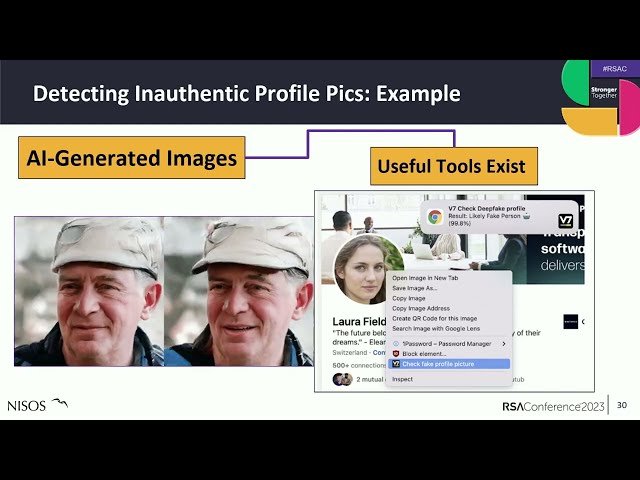The width and height of the screenshot is (640, 480).
Task: Click the Useful Tools Exist label box
Action: tap(453, 165)
